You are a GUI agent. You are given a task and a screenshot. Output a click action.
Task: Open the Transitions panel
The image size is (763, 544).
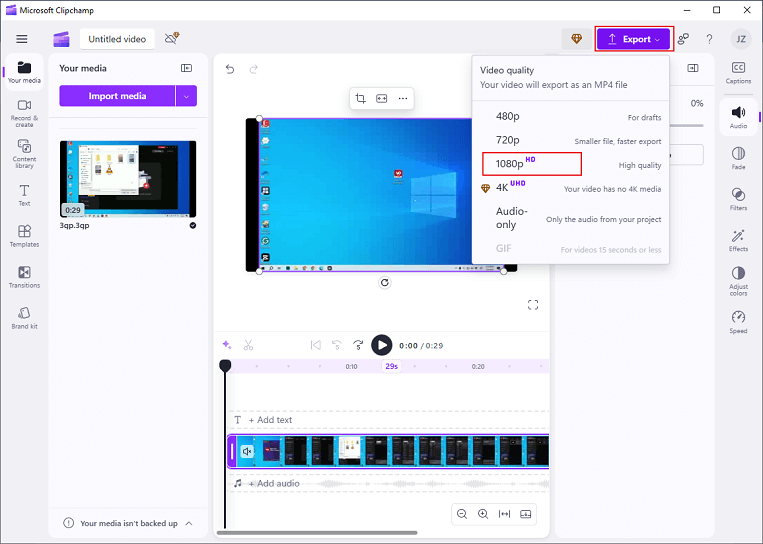[x=24, y=277]
